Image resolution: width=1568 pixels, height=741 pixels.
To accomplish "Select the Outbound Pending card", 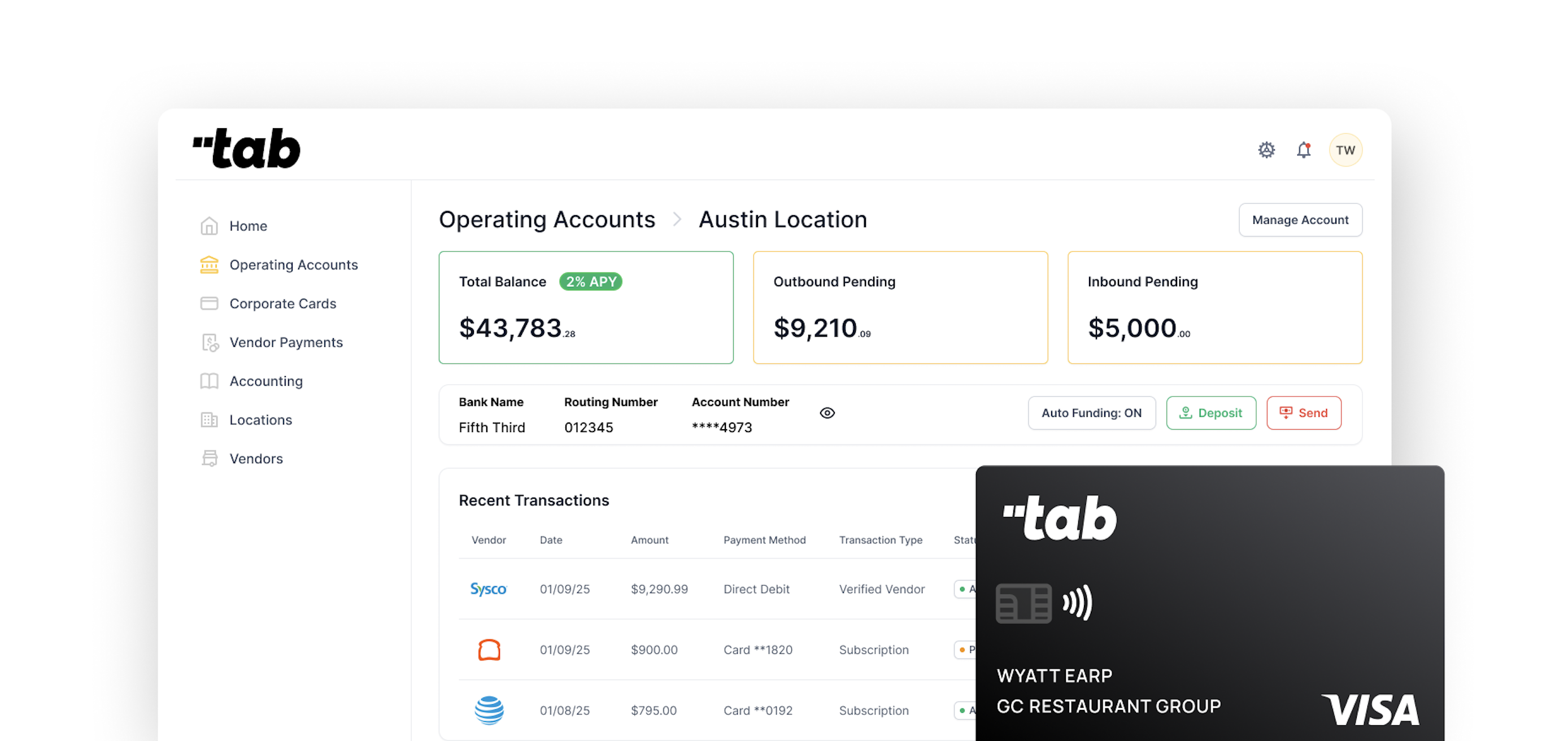I will pos(900,307).
